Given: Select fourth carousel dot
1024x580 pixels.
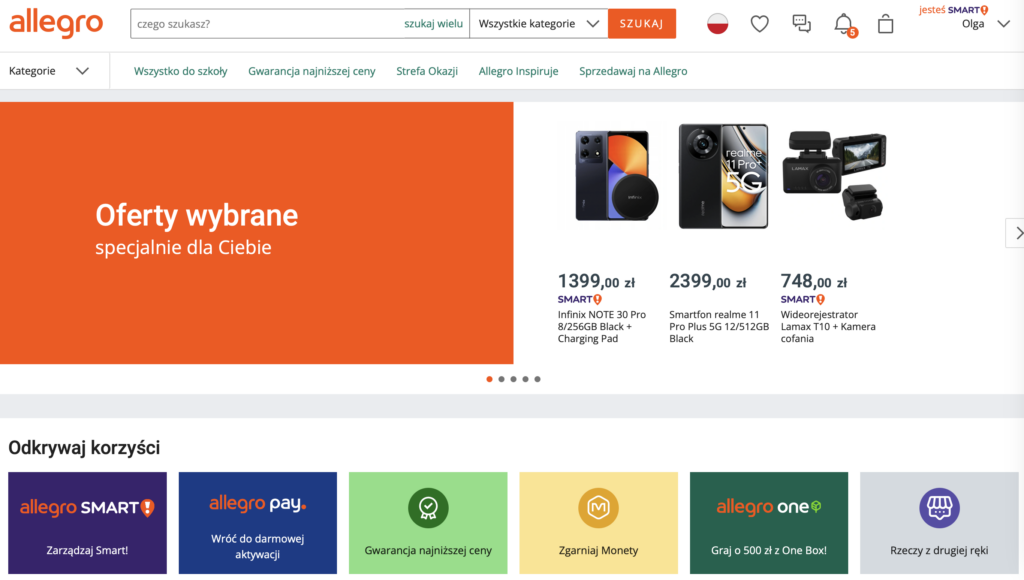Looking at the screenshot, I should click(525, 379).
